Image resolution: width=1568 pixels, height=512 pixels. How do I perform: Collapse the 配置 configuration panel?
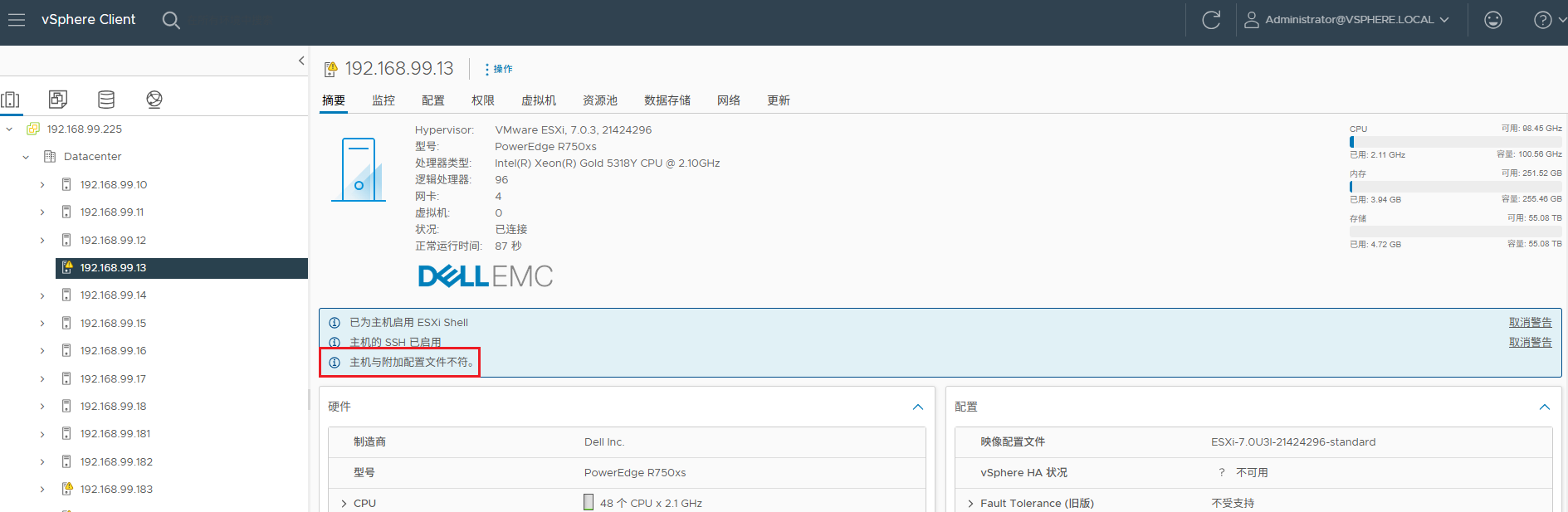pyautogui.click(x=1545, y=407)
